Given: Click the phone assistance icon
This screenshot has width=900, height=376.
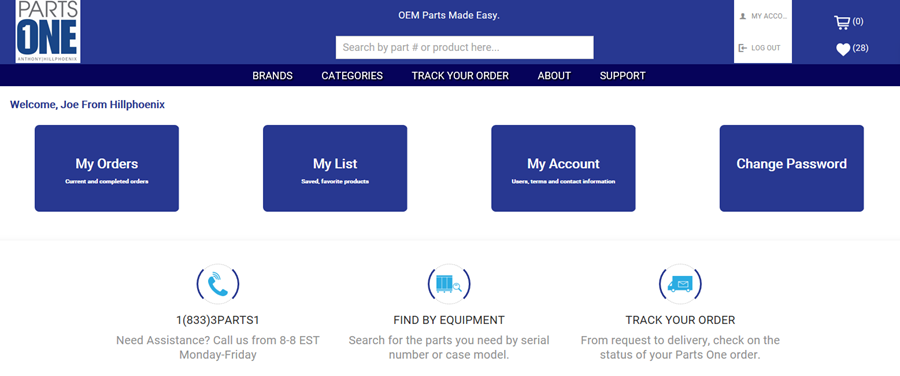Looking at the screenshot, I should pyautogui.click(x=218, y=284).
